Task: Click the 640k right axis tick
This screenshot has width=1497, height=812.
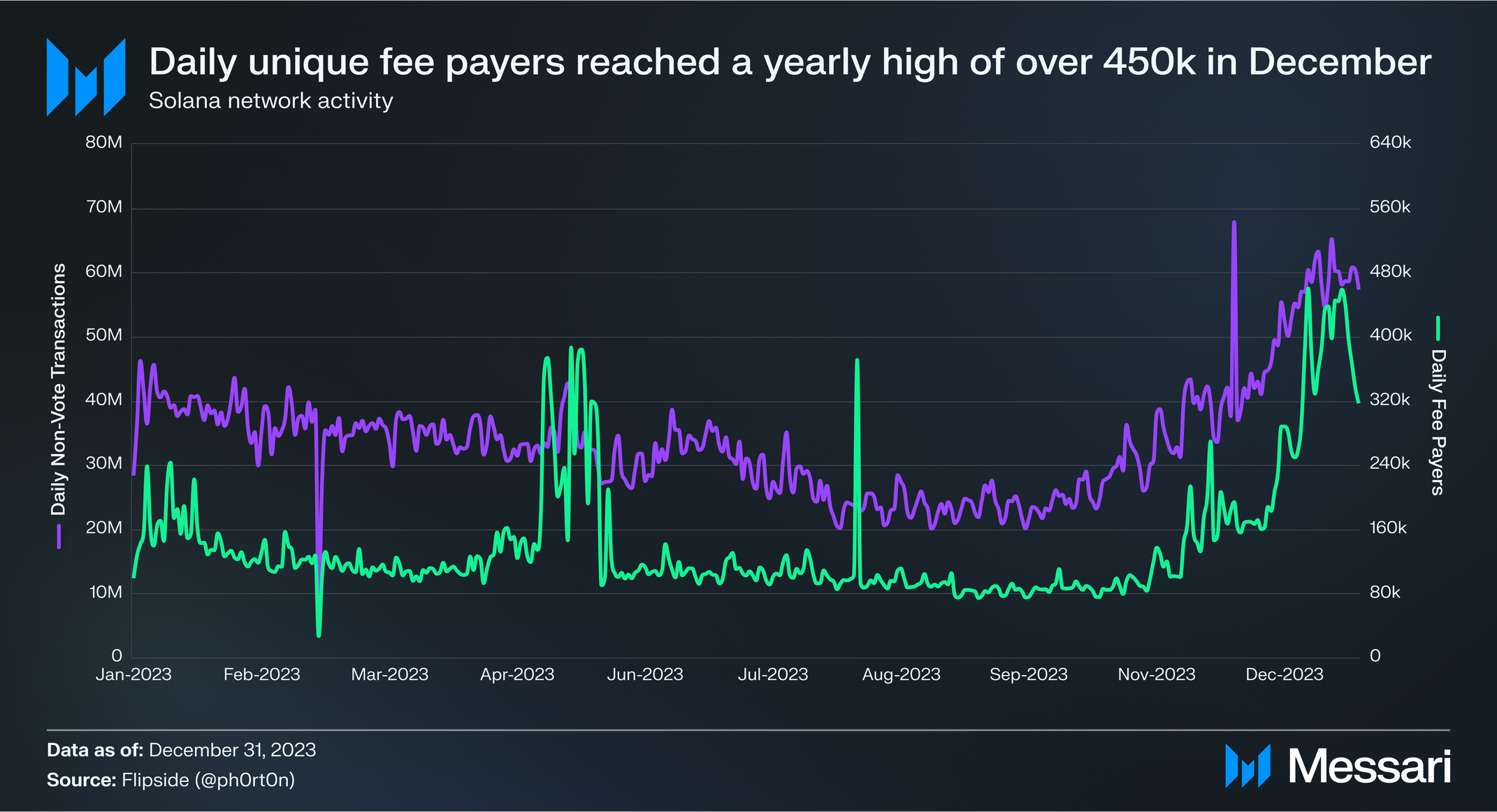Action: click(1390, 143)
